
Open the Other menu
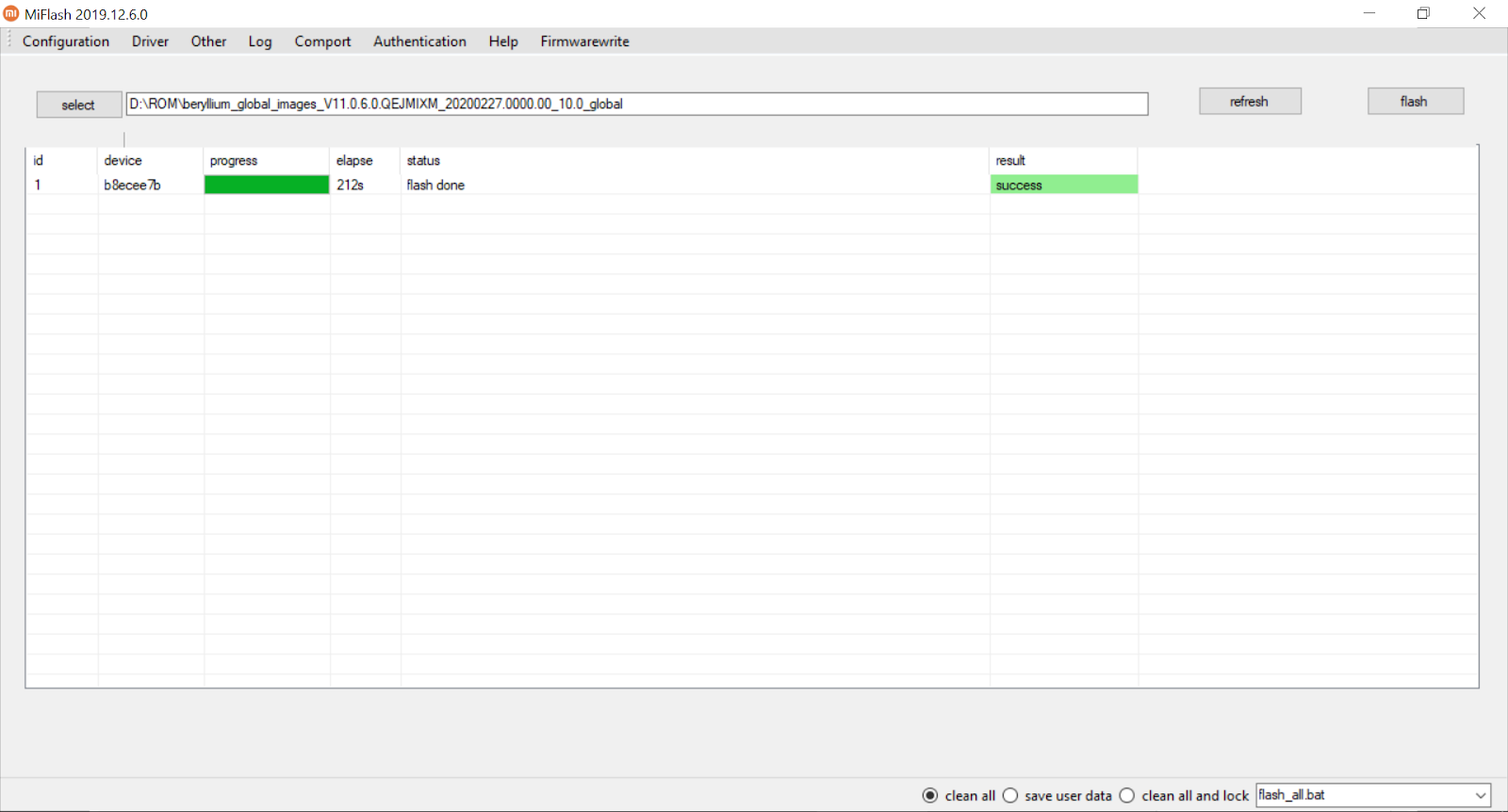[208, 41]
